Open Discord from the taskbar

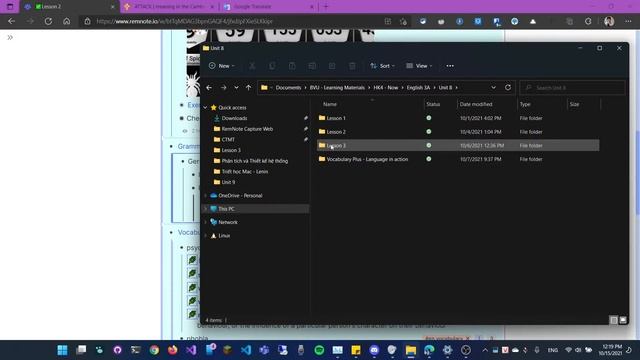pyautogui.click(x=374, y=350)
